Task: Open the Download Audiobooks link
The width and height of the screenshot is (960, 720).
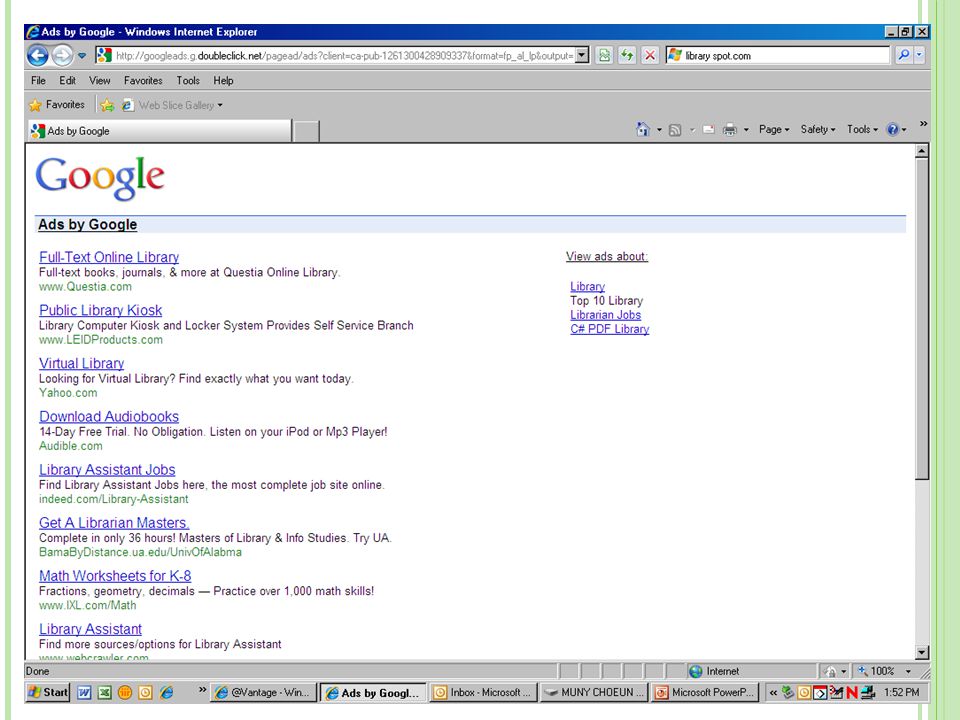Action: [x=109, y=417]
